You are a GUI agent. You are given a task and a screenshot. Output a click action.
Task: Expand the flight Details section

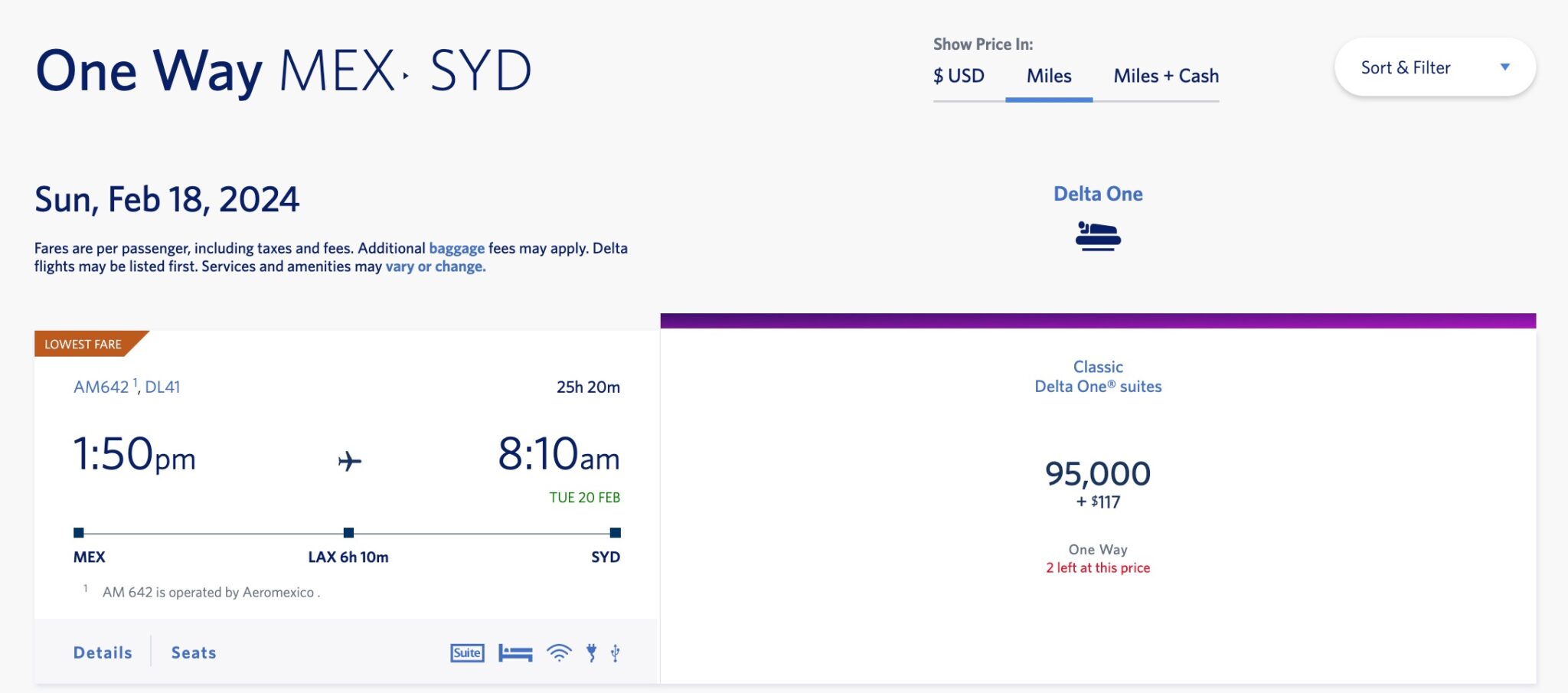(102, 652)
